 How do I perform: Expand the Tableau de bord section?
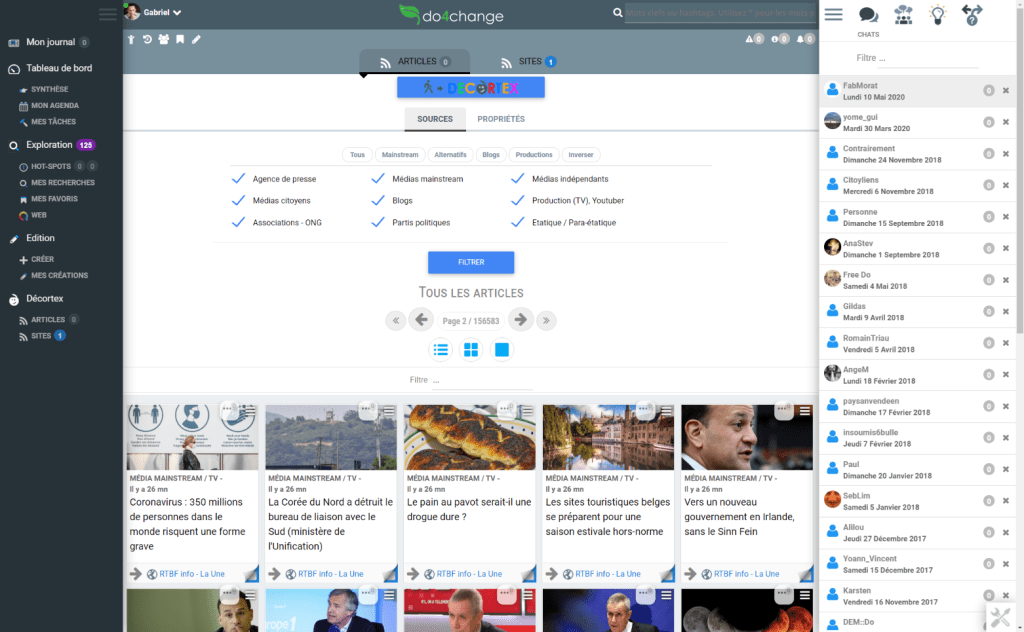pos(60,69)
